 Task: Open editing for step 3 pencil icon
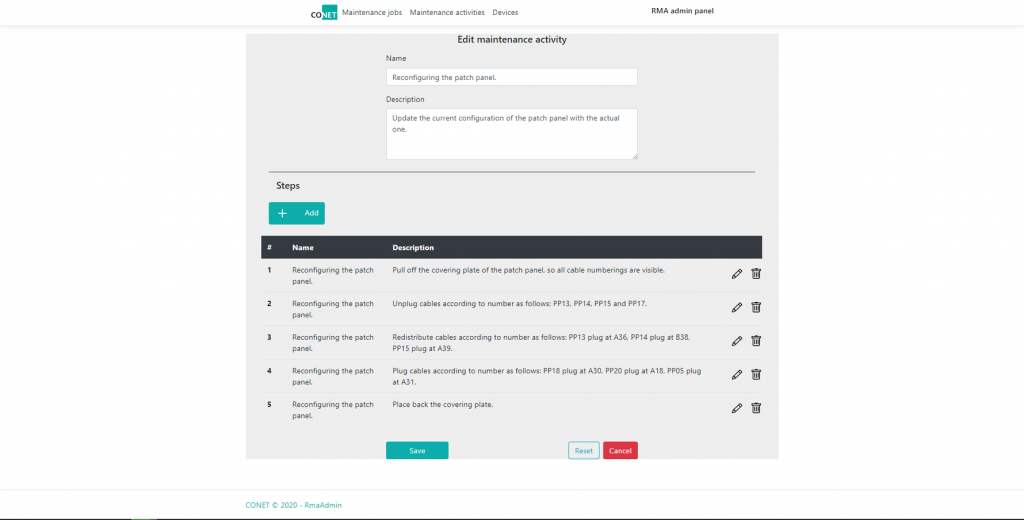[737, 341]
